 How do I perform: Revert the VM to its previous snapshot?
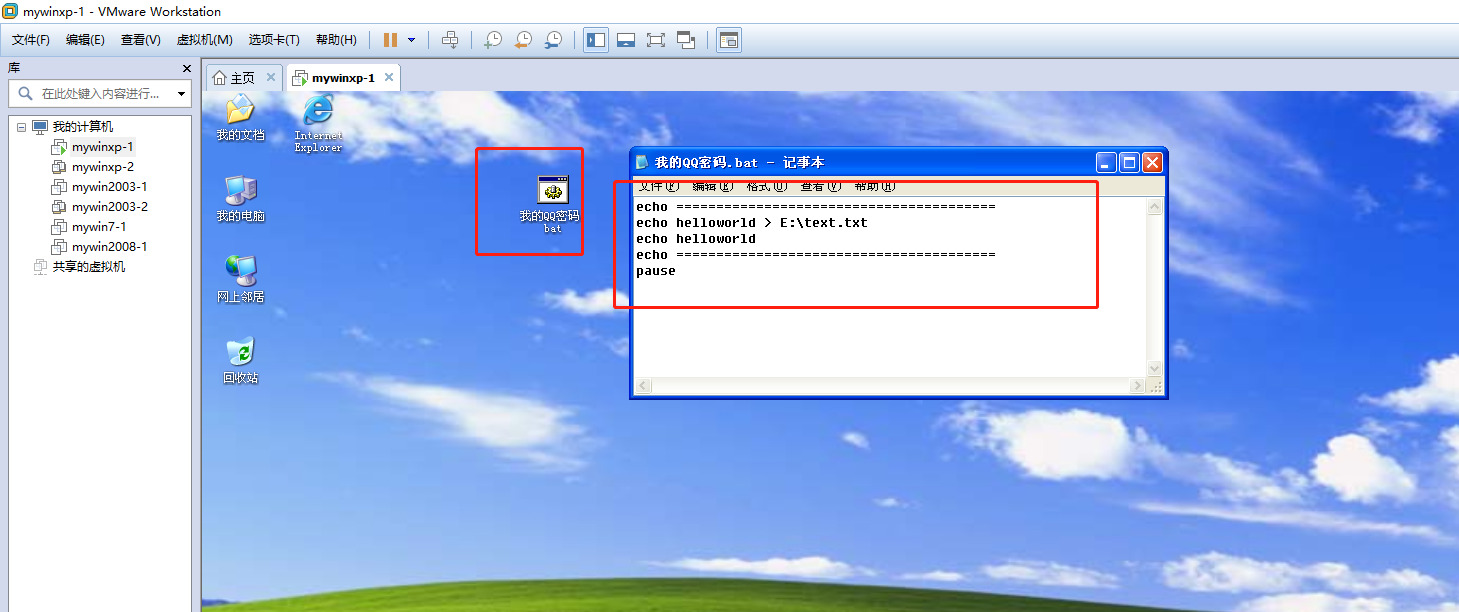[x=523, y=40]
